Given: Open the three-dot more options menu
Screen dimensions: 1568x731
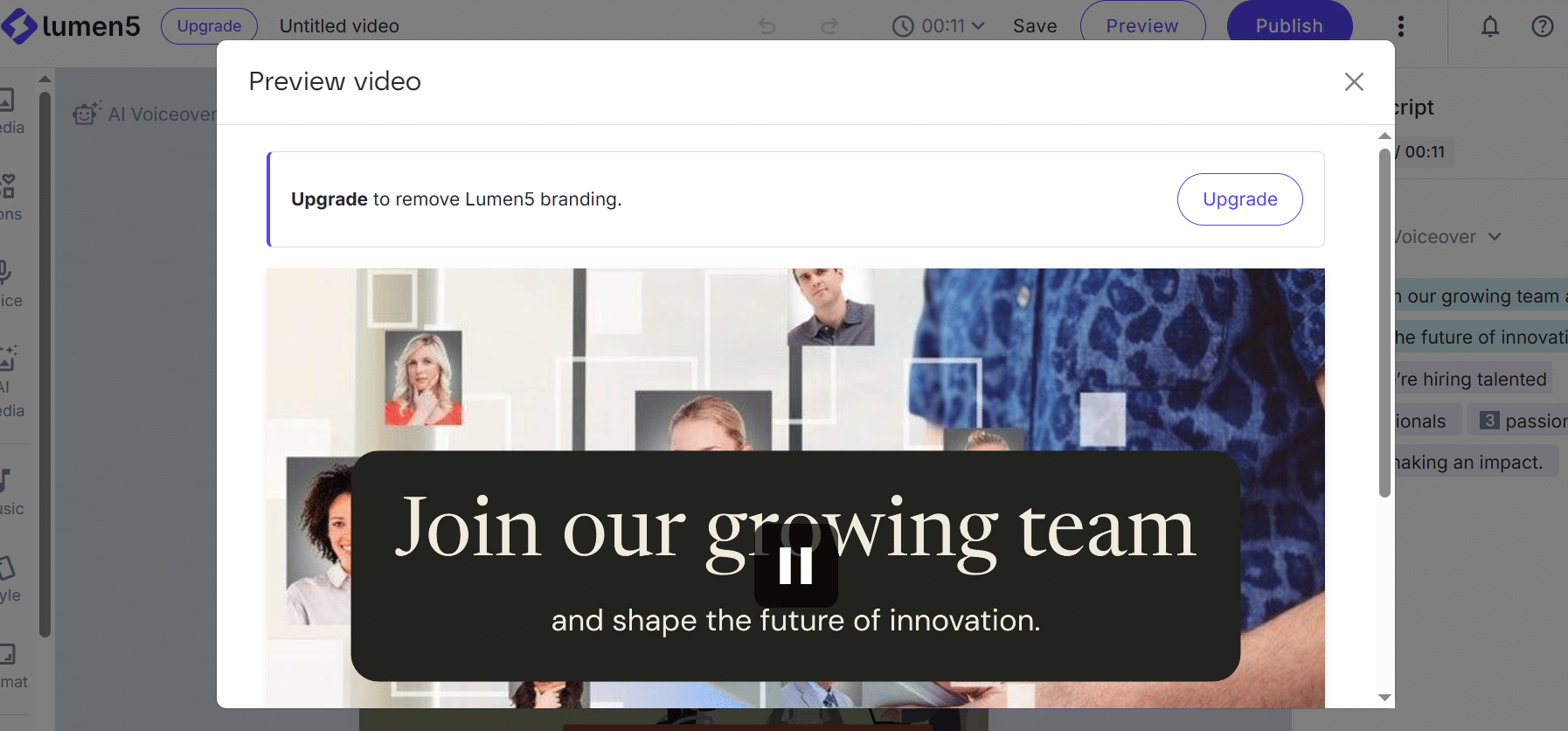Looking at the screenshot, I should coord(1401,26).
